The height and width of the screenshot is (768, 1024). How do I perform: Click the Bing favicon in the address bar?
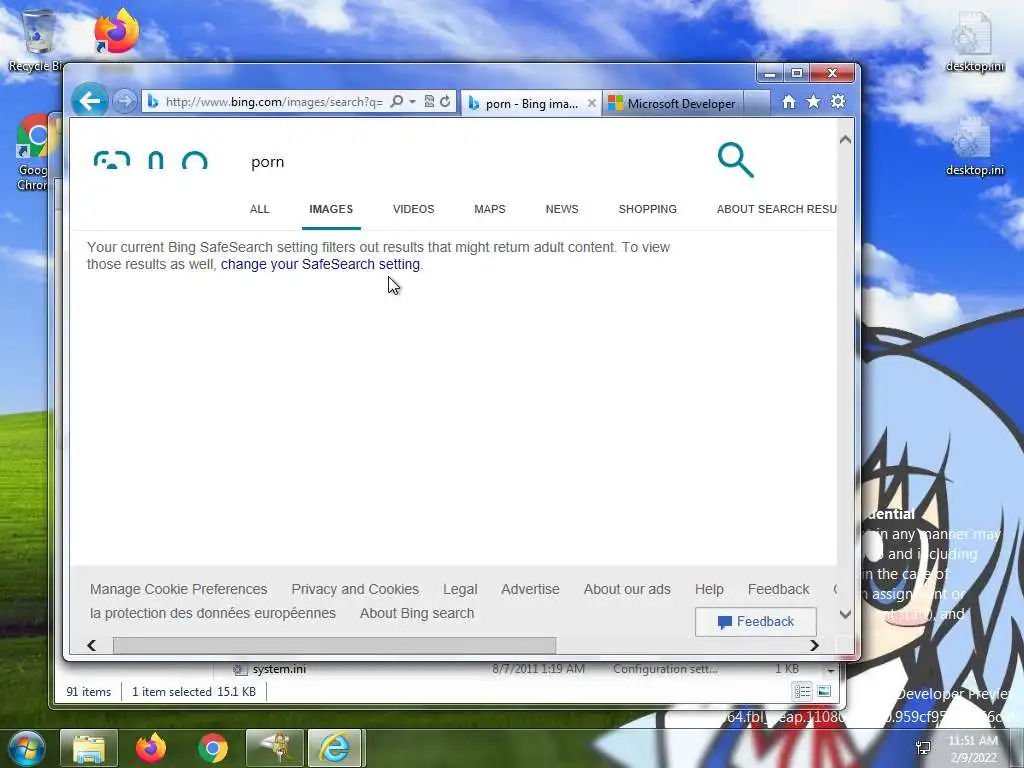click(x=153, y=102)
